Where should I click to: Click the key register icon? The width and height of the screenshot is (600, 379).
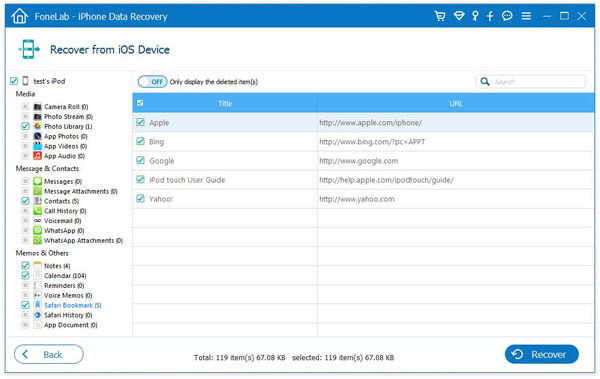(475, 16)
